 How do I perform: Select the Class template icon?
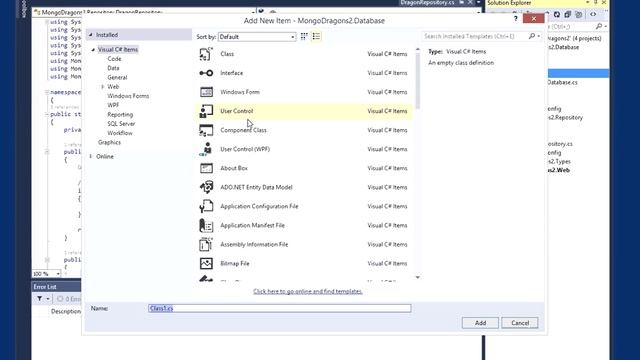point(206,54)
